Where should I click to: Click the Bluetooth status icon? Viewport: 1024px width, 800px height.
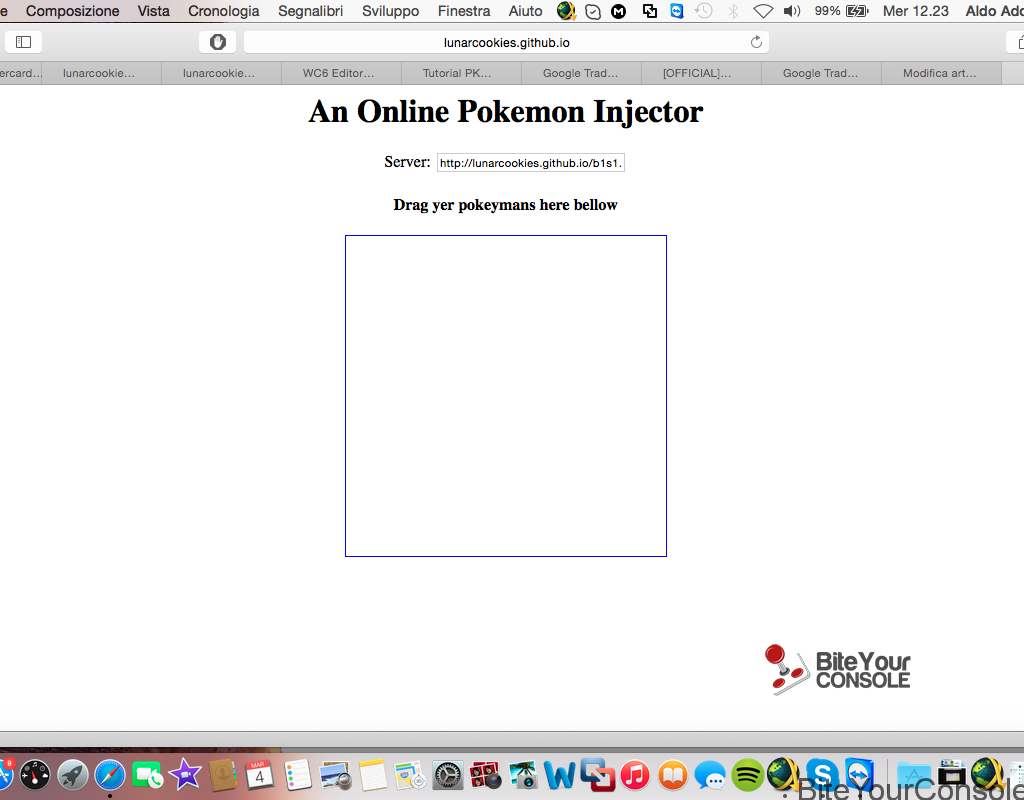(x=733, y=11)
